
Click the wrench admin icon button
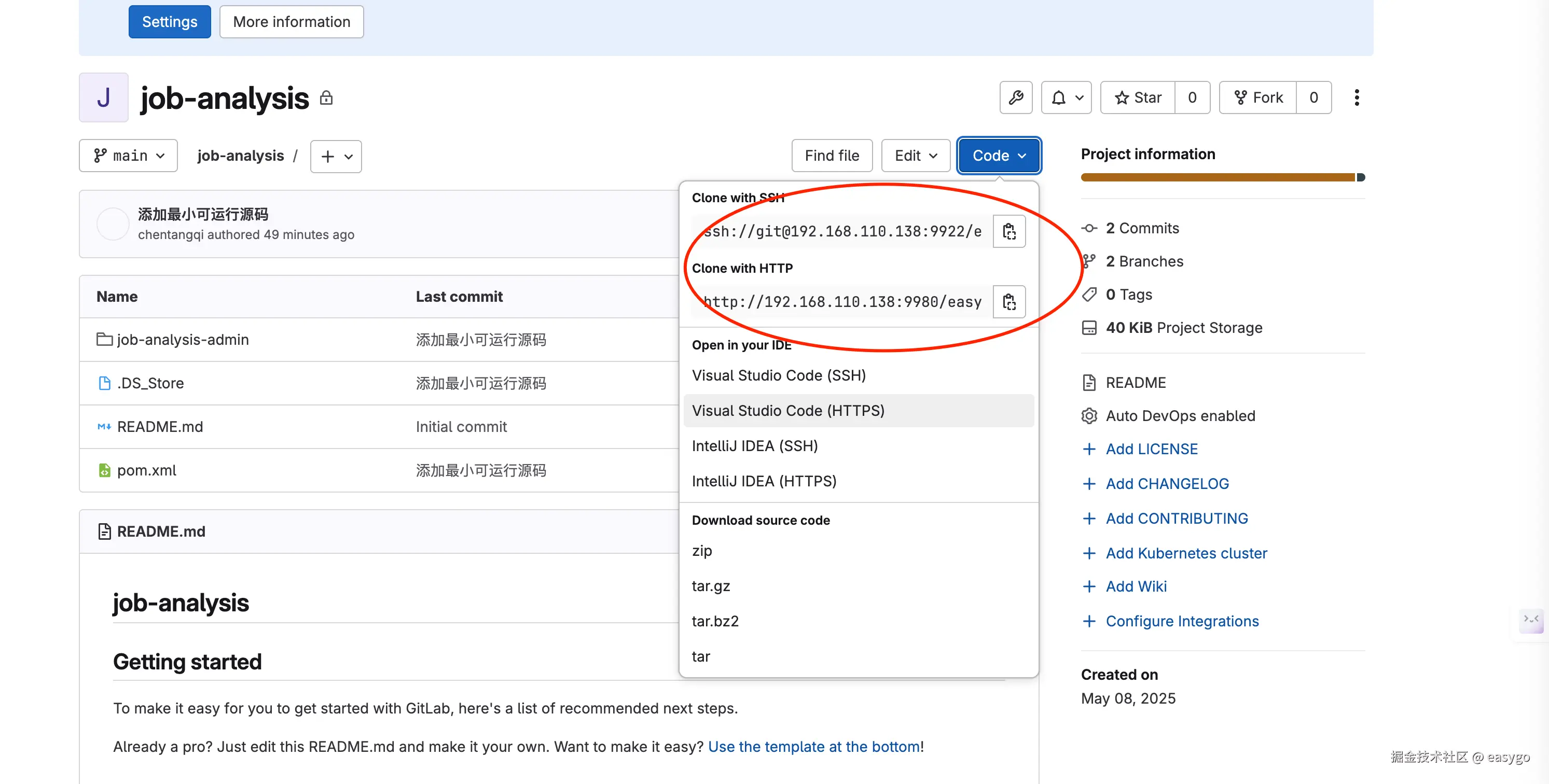coord(1016,97)
